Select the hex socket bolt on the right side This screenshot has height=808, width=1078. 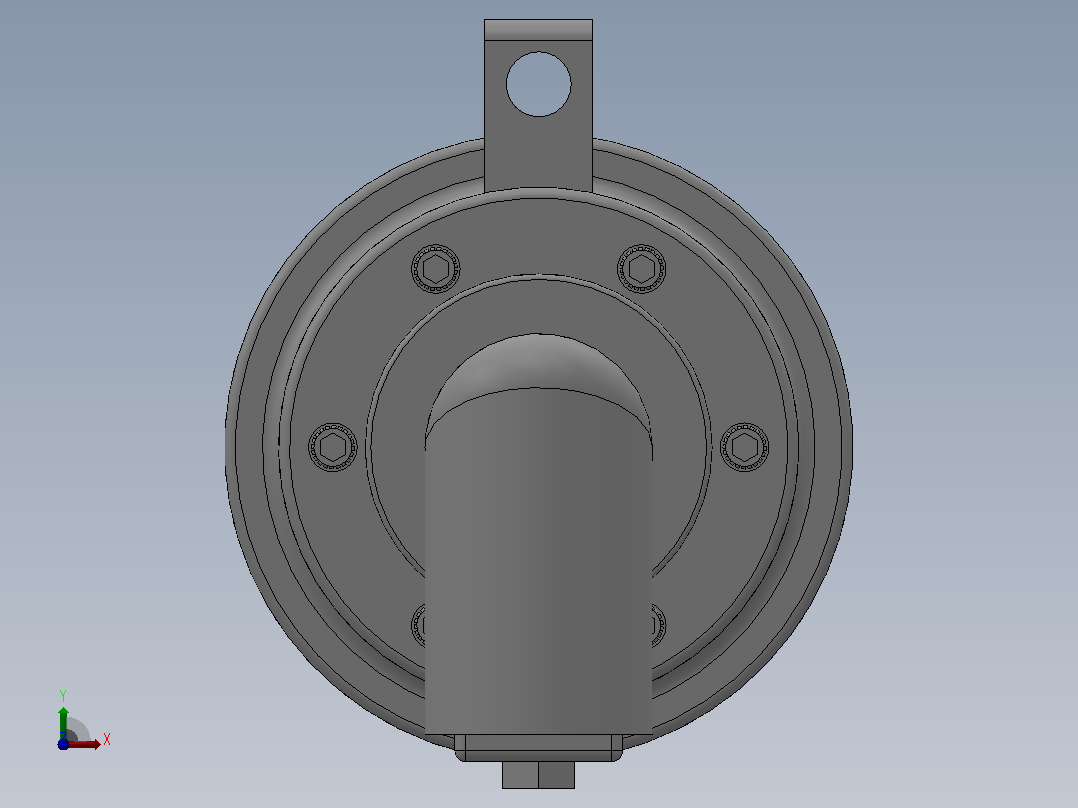pyautogui.click(x=745, y=447)
